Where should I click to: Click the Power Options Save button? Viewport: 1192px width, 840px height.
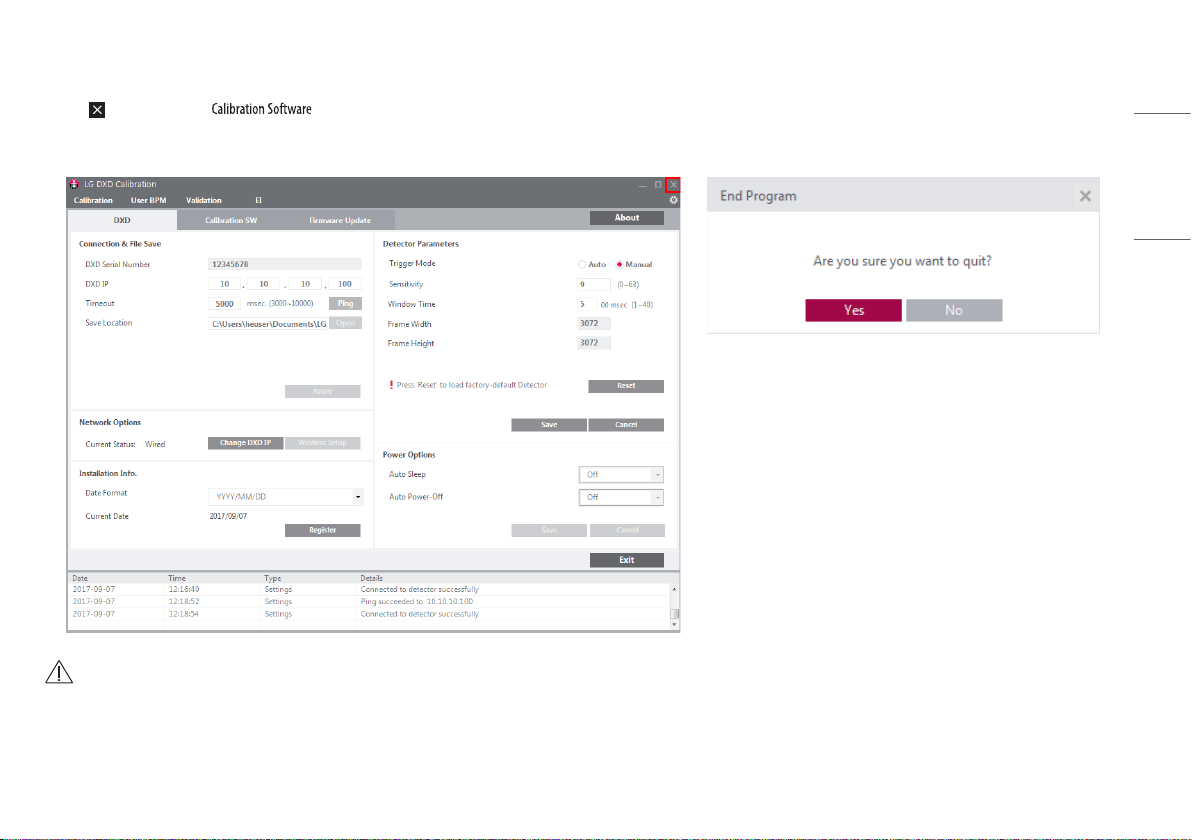[549, 531]
